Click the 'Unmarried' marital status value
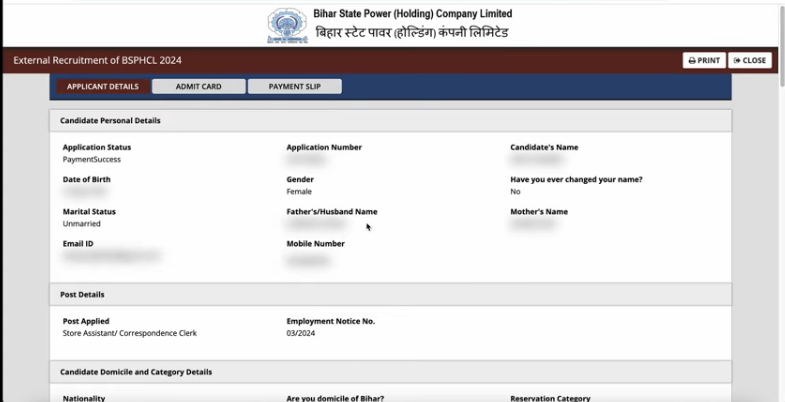The image size is (785, 402). tap(82, 224)
